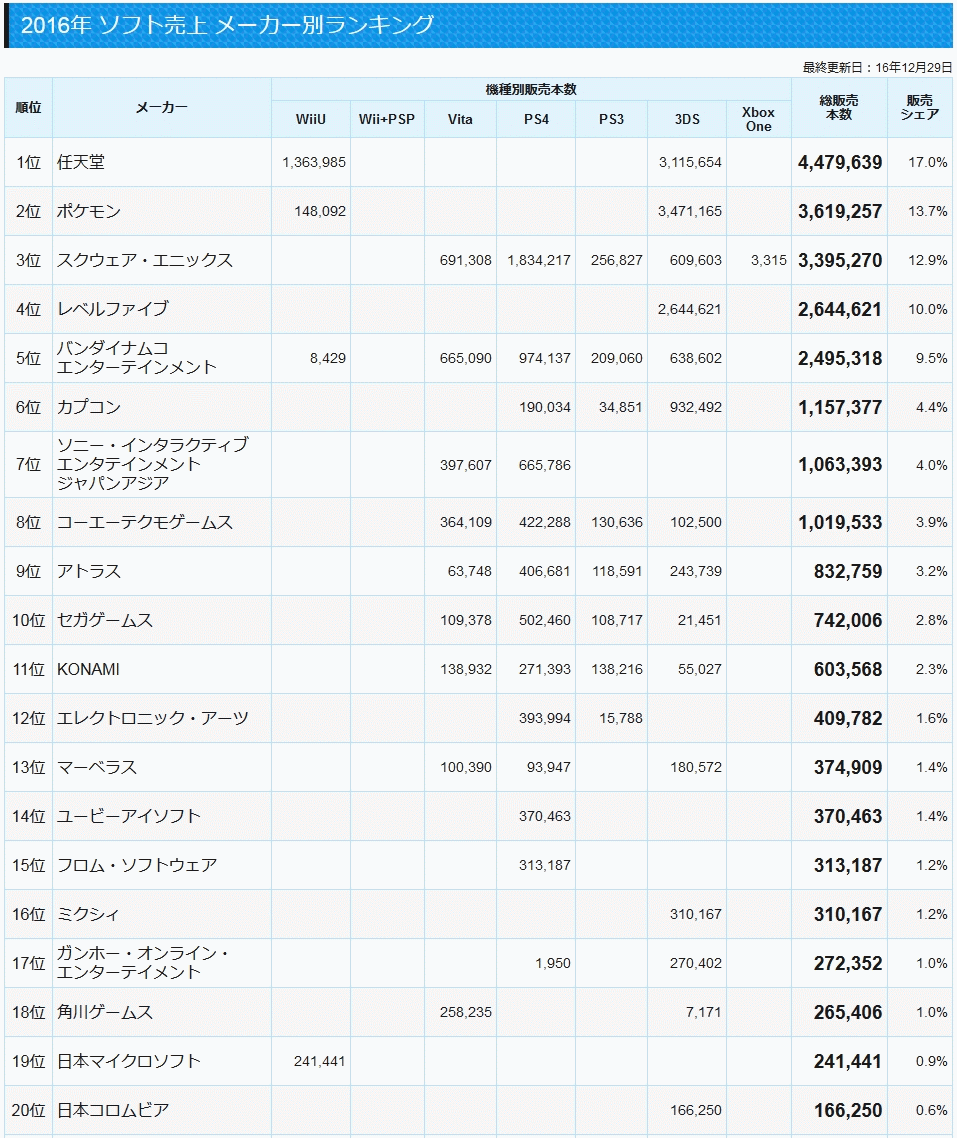
Task: Click the Vita value 397,607
Action: point(466,465)
